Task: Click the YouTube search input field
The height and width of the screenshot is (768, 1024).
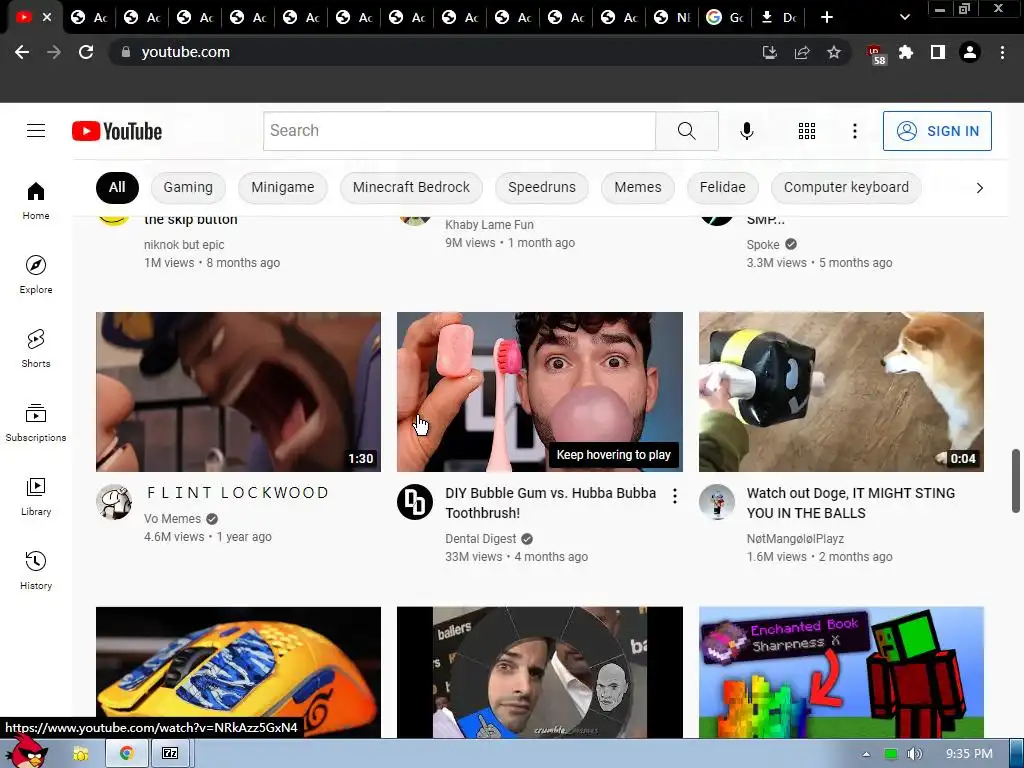Action: (x=459, y=131)
